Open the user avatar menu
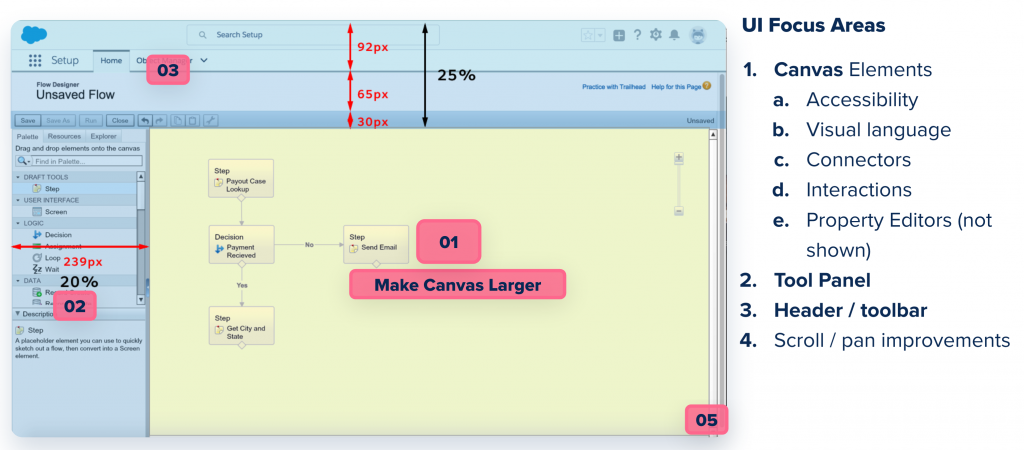The image size is (1024, 450). point(698,35)
